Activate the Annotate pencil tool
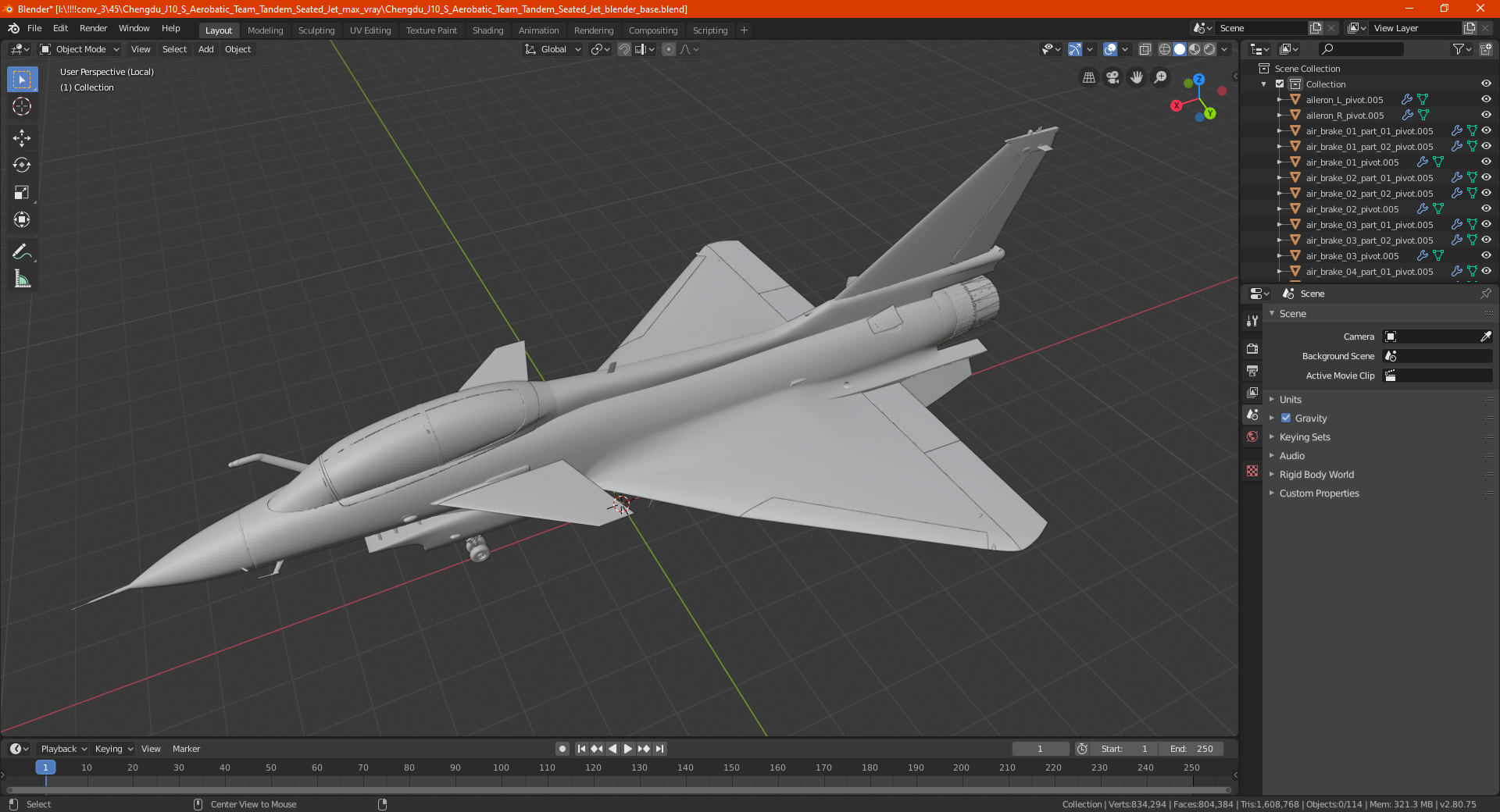The height and width of the screenshot is (812, 1500). (22, 251)
